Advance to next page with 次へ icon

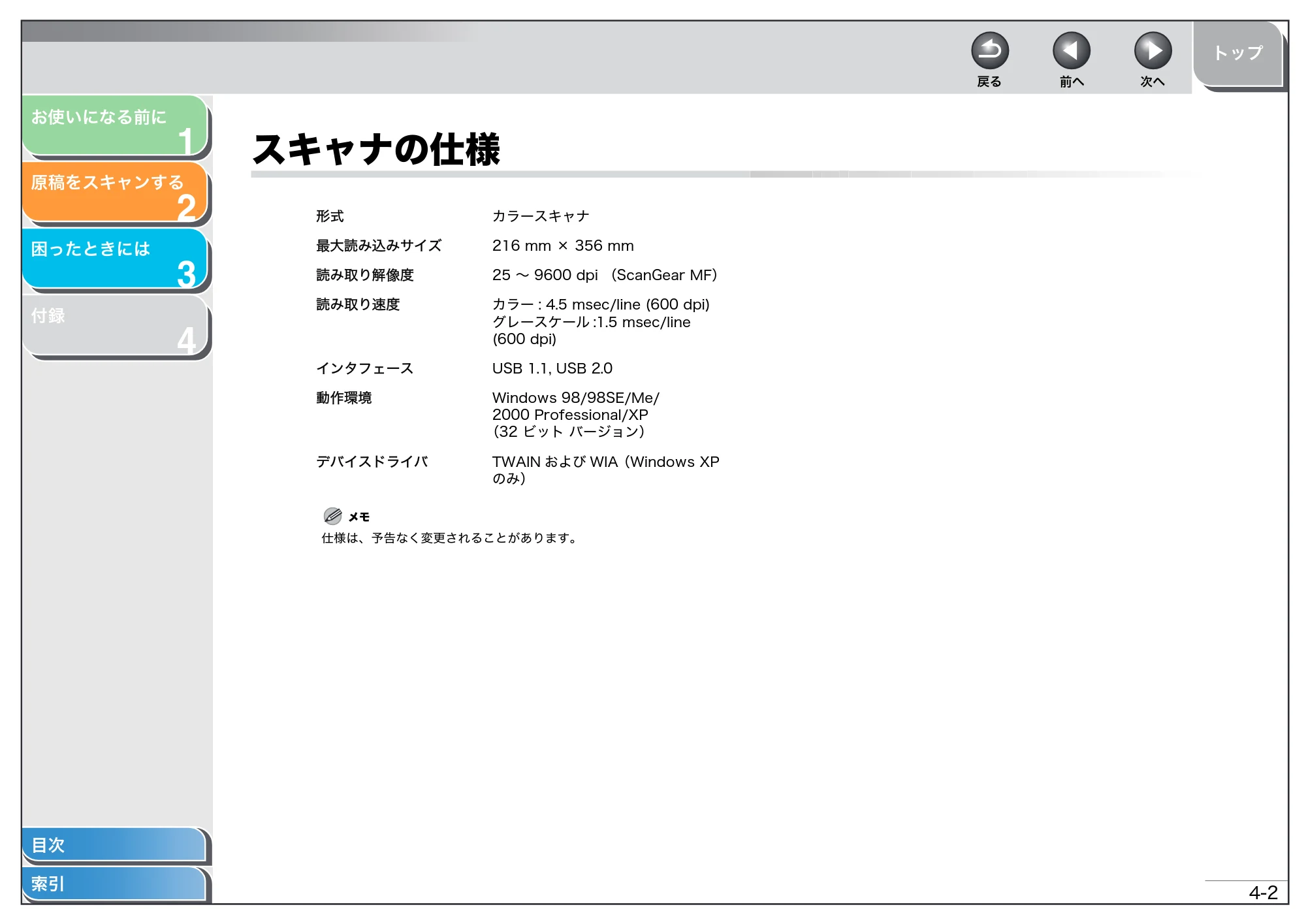[x=1153, y=51]
